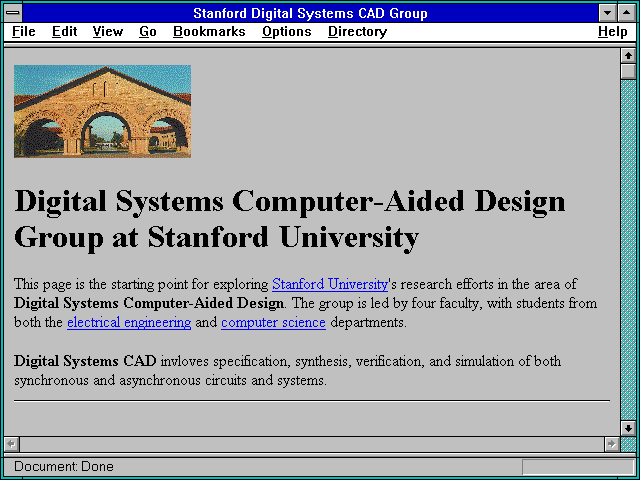
Task: Maximize the window with the up-arrow button
Action: coord(627,13)
